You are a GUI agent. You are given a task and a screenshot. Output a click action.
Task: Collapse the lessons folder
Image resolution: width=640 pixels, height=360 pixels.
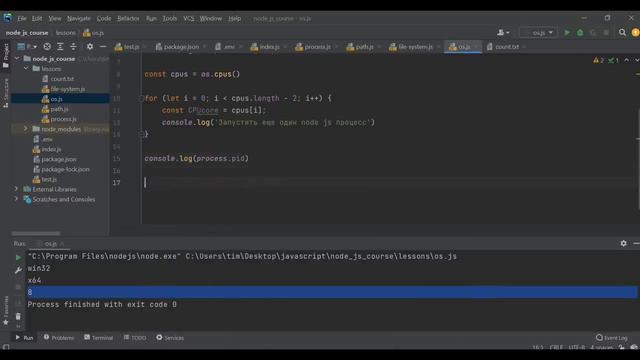[26, 69]
